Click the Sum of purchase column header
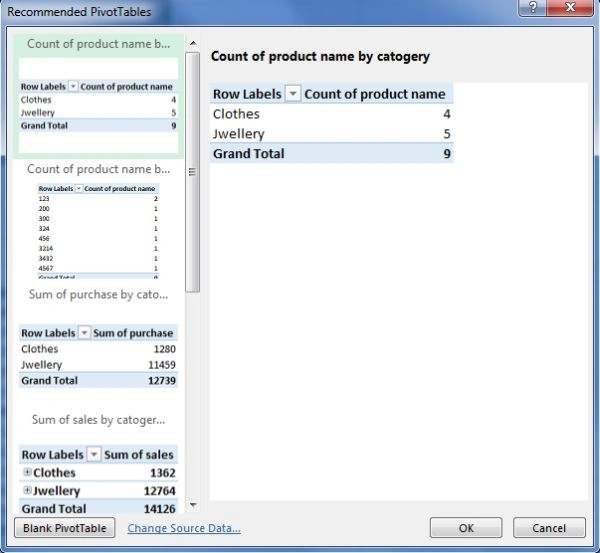 pos(133,333)
